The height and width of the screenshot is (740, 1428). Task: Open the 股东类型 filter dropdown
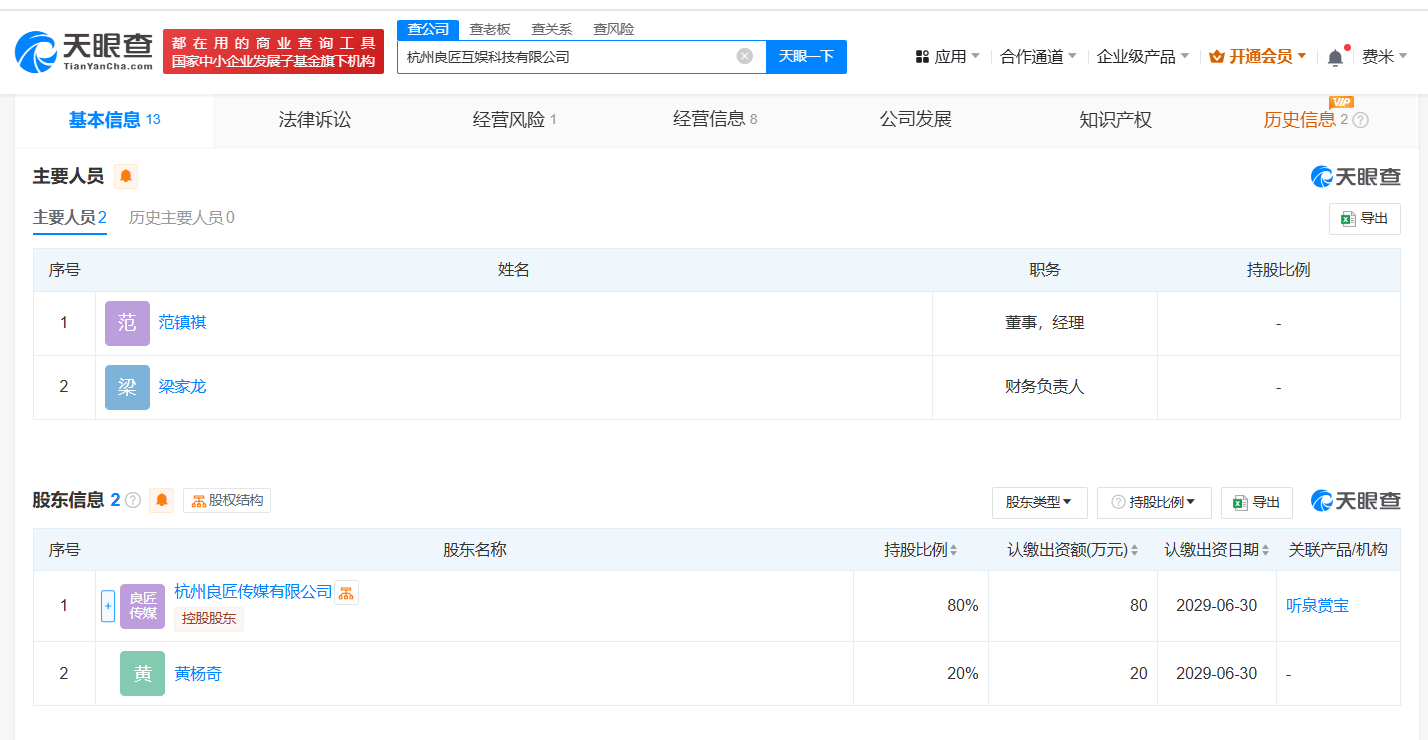click(1039, 502)
